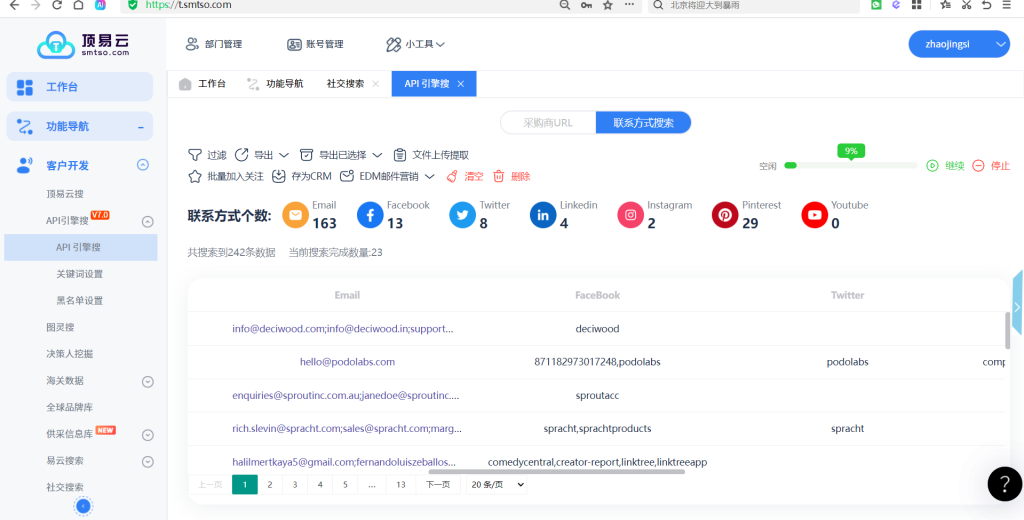Click the green search progress bar
The width and height of the screenshot is (1024, 520).
click(x=850, y=165)
